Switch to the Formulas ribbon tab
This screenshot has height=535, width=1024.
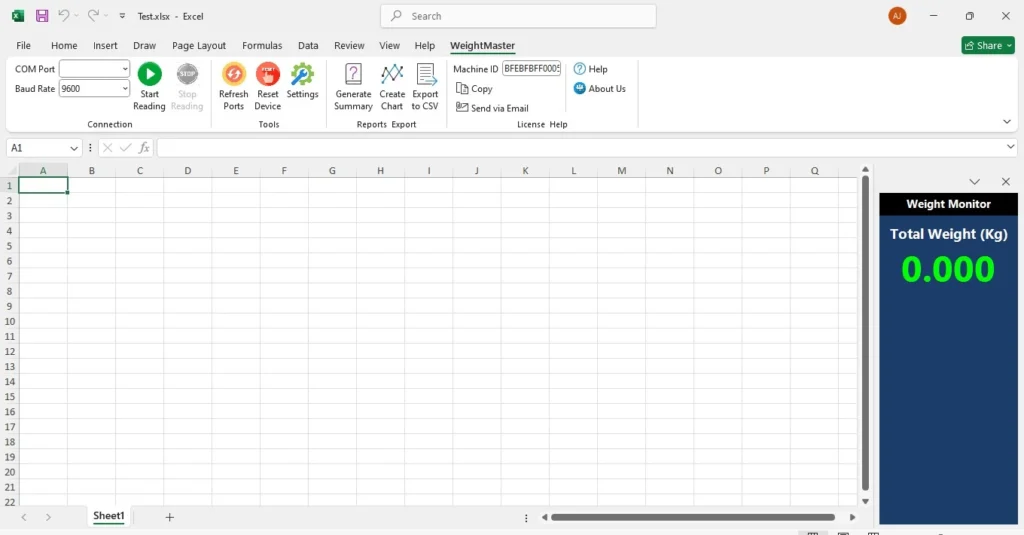pyautogui.click(x=262, y=46)
